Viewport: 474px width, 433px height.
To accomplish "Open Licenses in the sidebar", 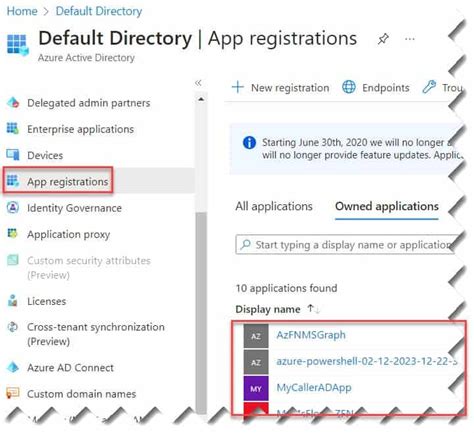I will point(47,301).
